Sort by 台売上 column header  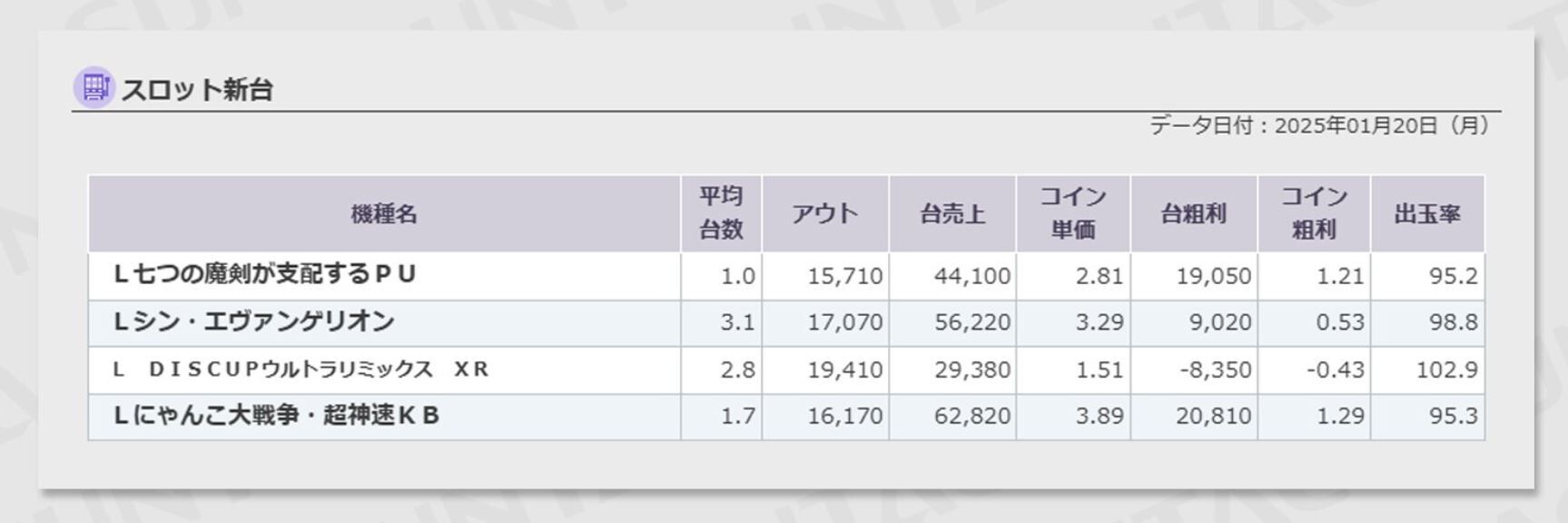pyautogui.click(x=952, y=214)
